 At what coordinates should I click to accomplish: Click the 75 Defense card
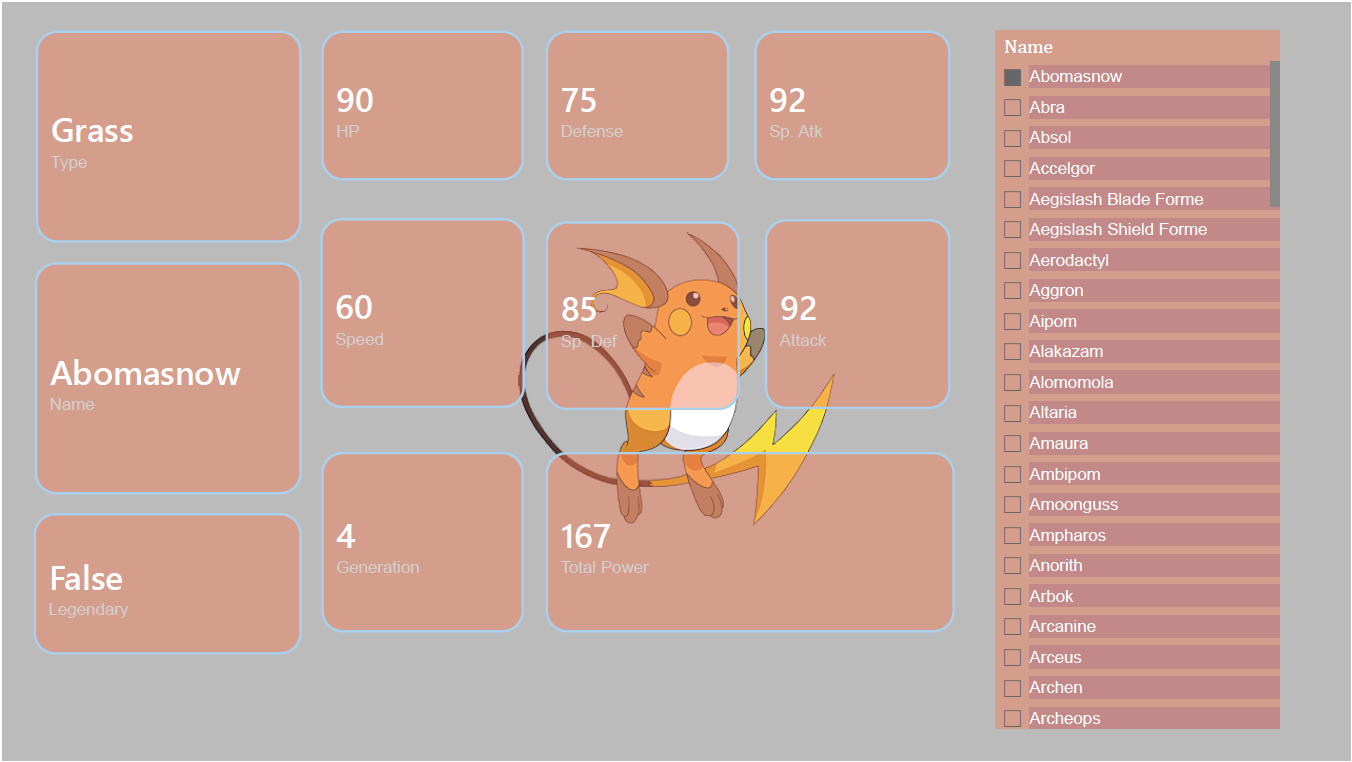point(638,106)
